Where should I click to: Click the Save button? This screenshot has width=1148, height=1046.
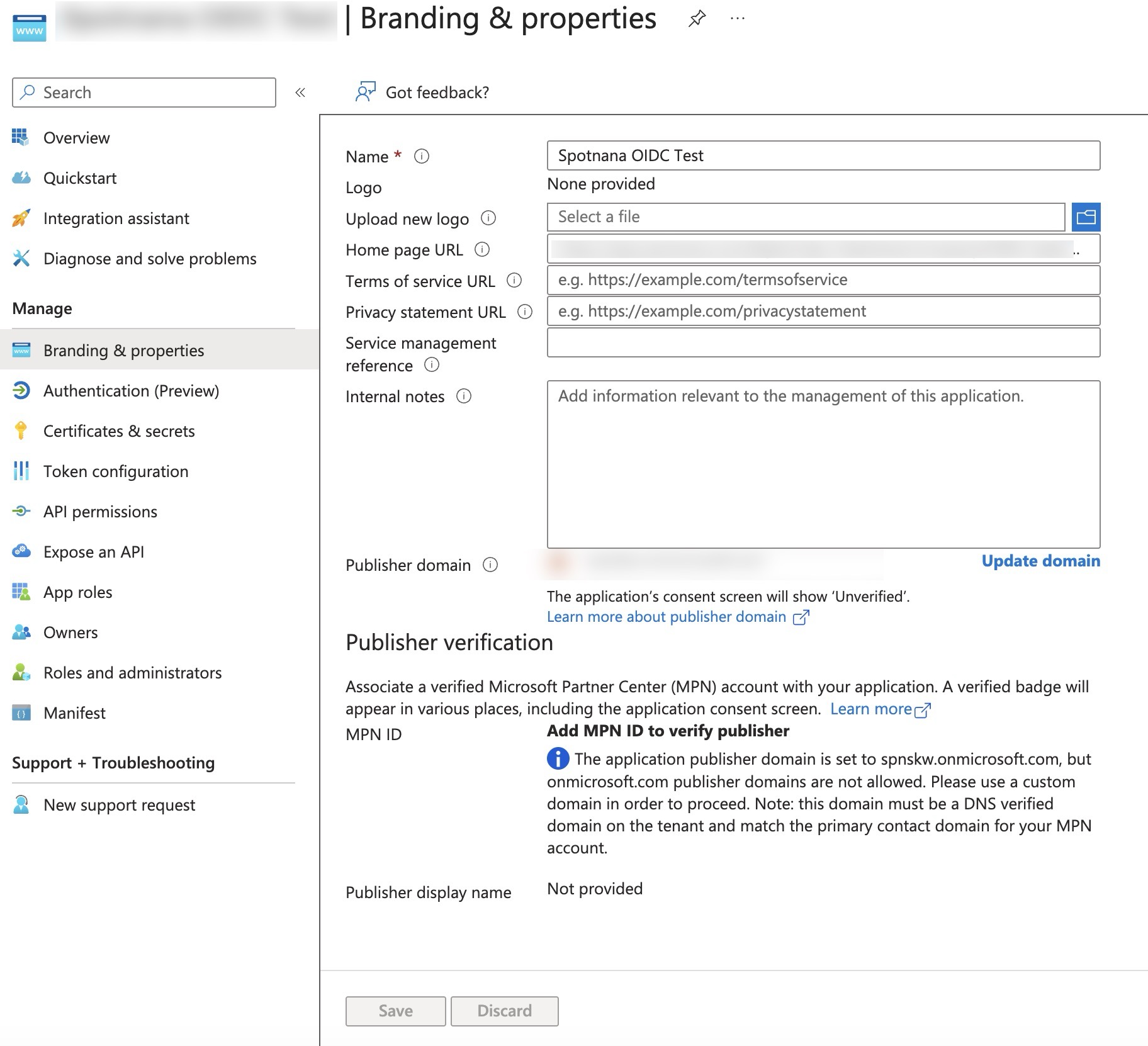tap(395, 1011)
